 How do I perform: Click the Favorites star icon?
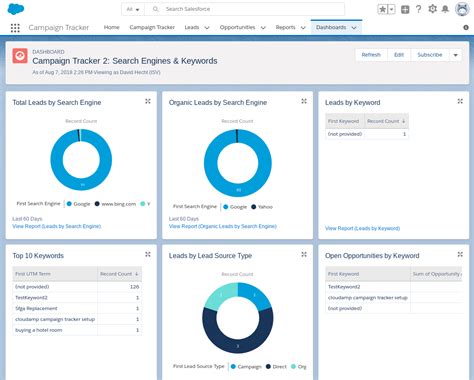(x=382, y=9)
